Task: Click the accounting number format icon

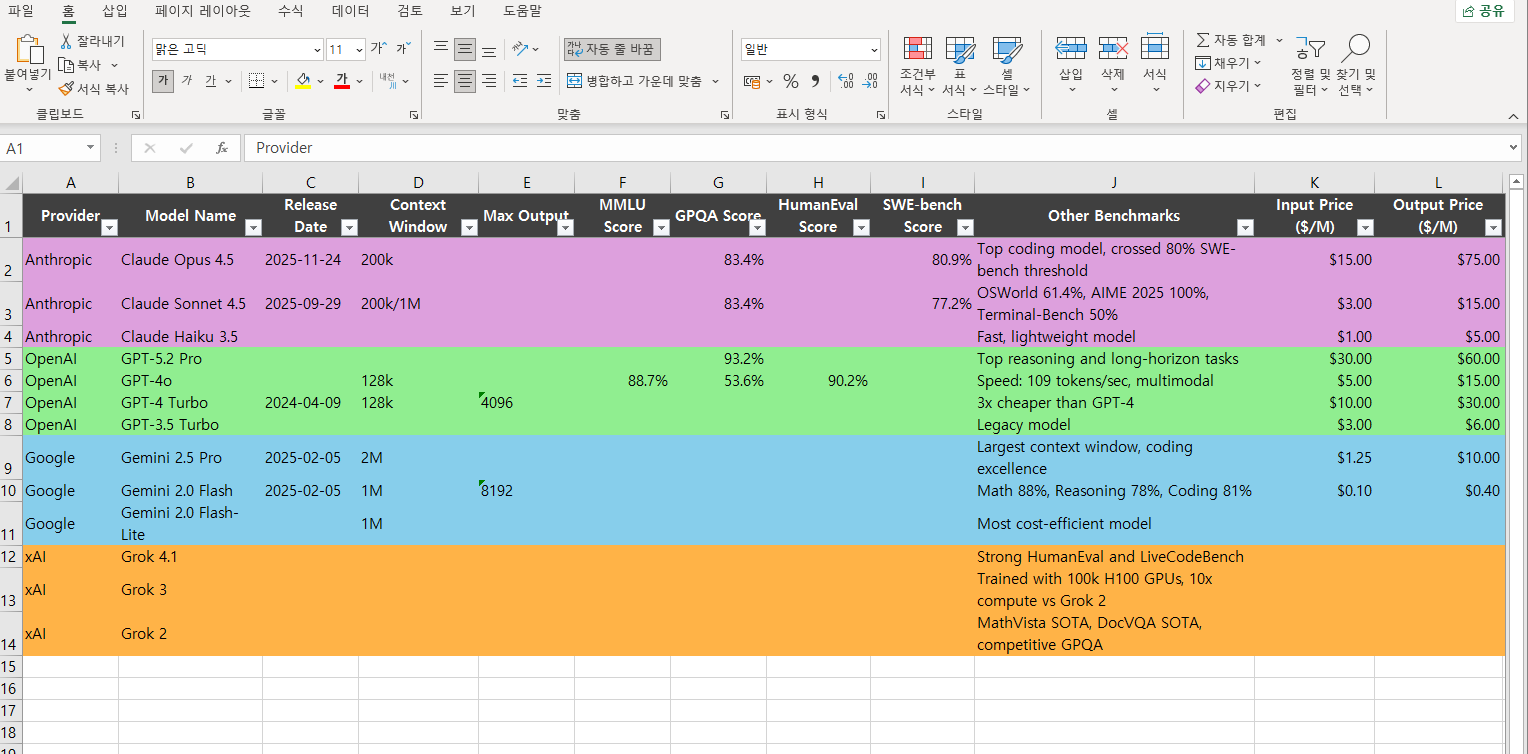Action: (751, 81)
